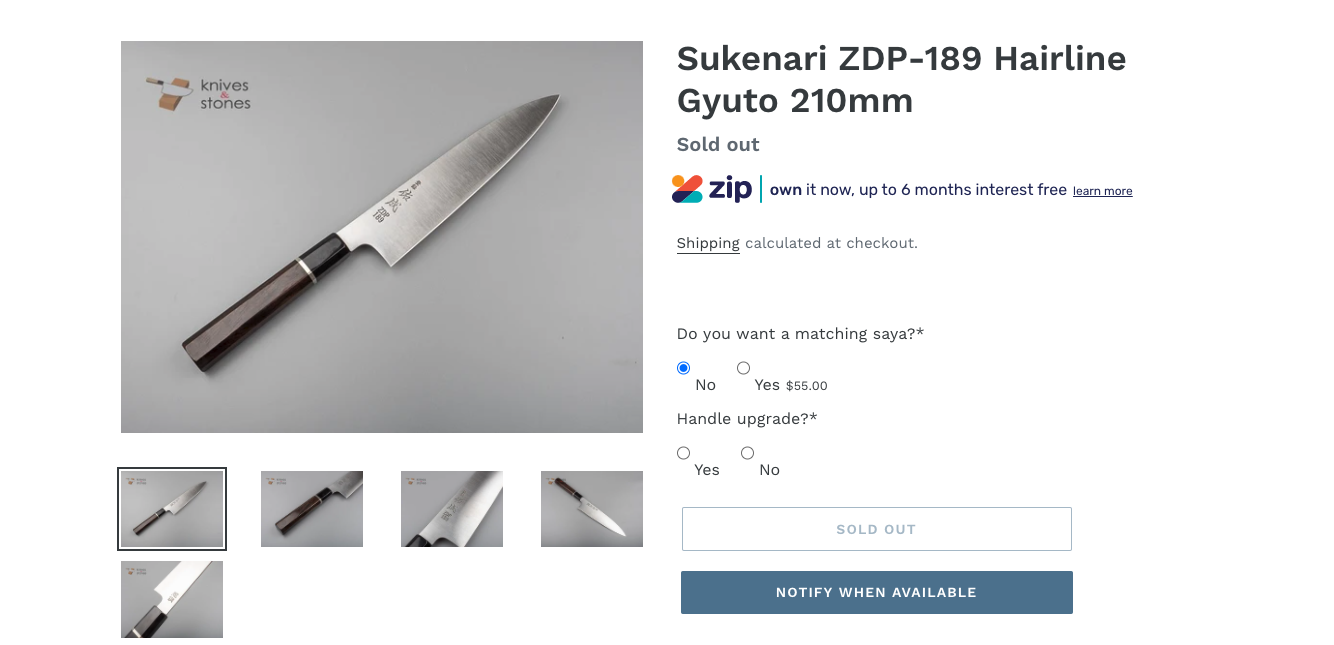Screen dimensions: 1334x645
Task: Click the 'Handle upgrade?' question label
Action: coord(747,418)
